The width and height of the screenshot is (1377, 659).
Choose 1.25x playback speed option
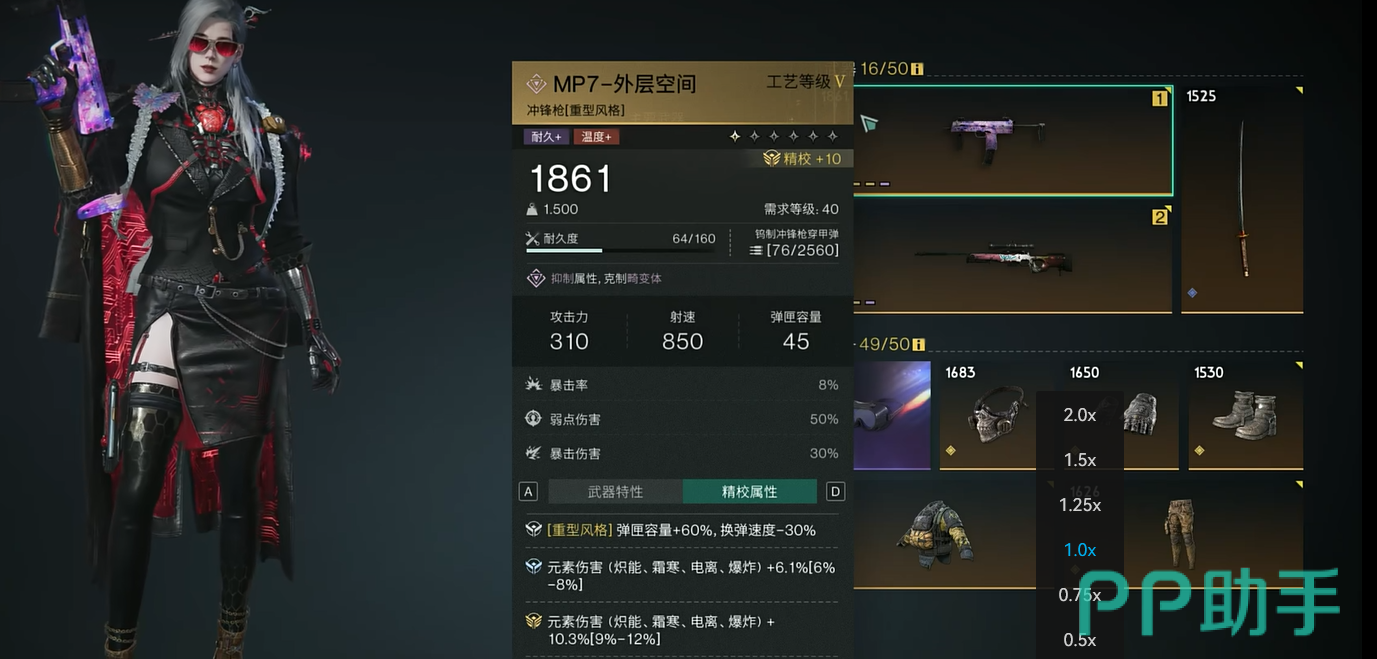click(1080, 505)
